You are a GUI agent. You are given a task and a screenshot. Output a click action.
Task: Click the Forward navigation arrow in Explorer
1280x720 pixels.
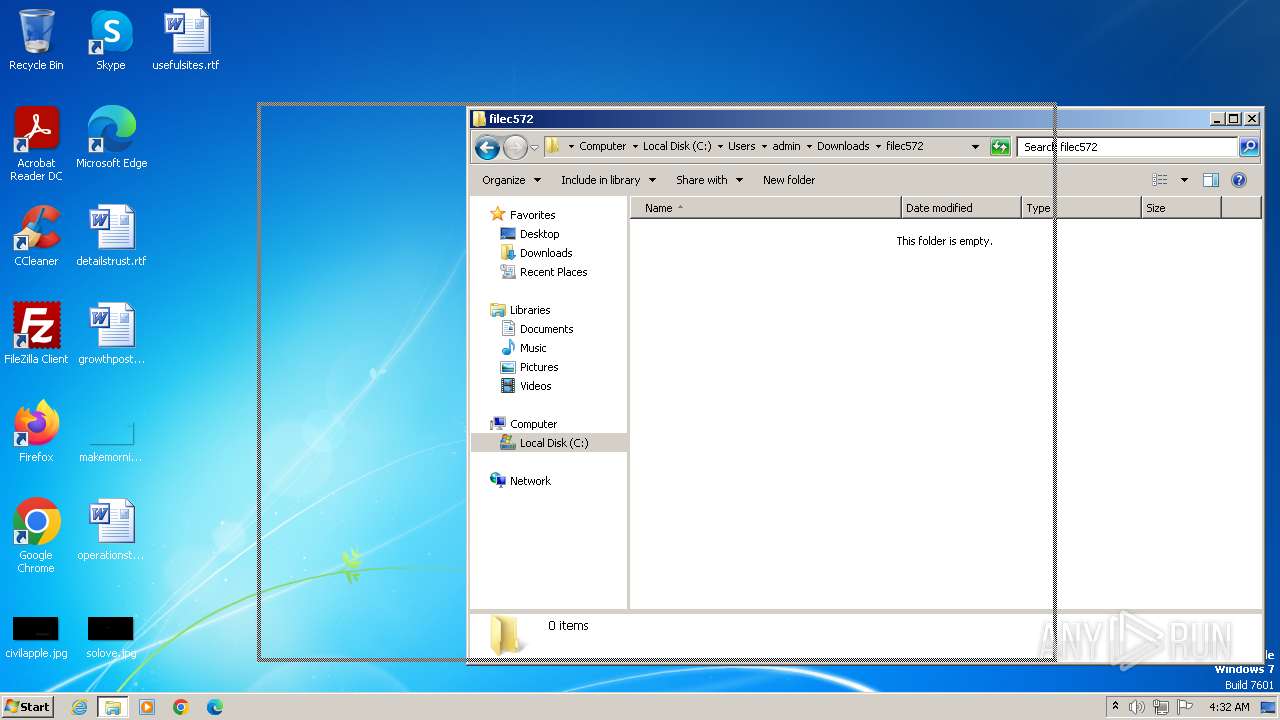[515, 147]
